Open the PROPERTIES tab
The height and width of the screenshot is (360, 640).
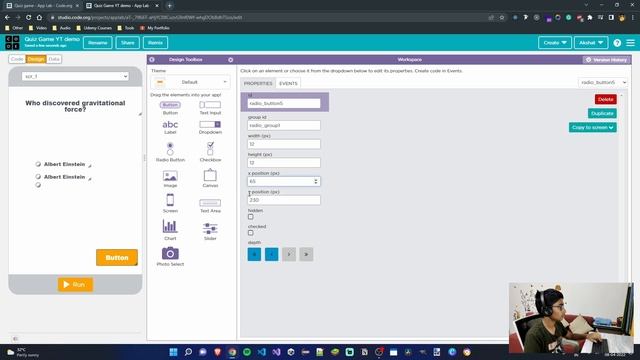pos(258,83)
